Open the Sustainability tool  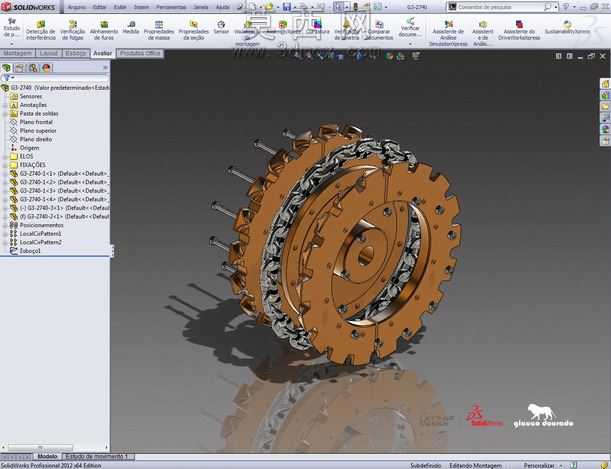click(567, 28)
